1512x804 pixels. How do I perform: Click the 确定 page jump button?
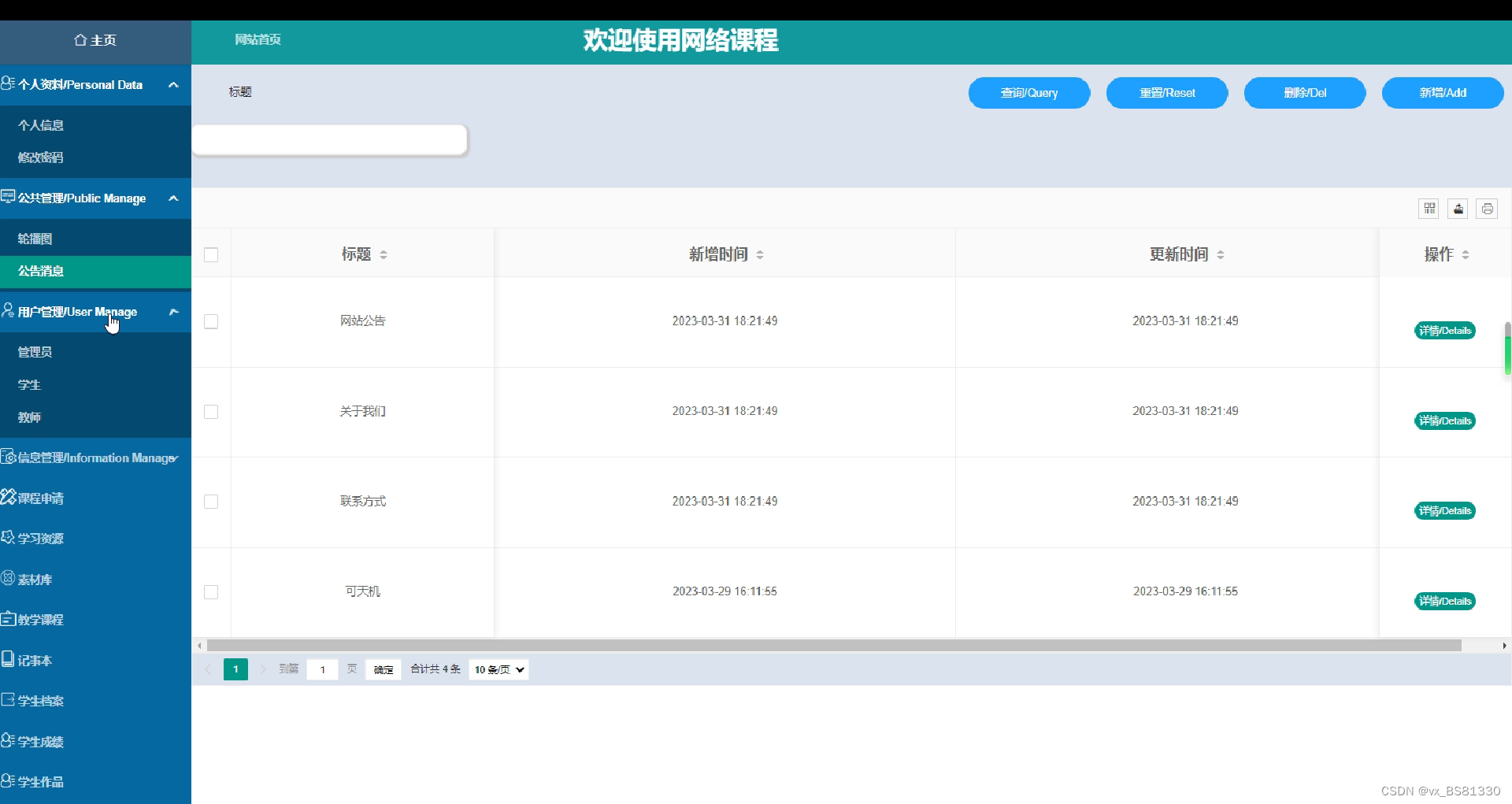click(x=384, y=669)
